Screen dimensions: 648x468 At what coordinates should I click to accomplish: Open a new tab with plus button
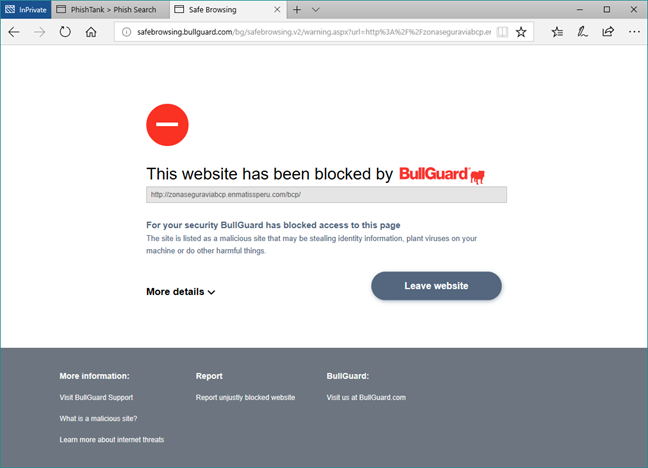297,10
